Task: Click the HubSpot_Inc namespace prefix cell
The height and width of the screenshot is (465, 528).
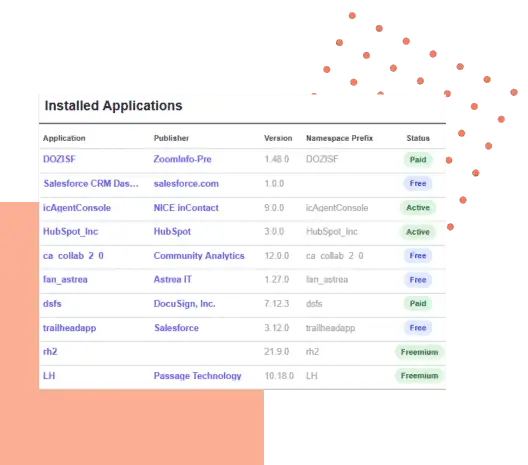Action: (x=332, y=232)
